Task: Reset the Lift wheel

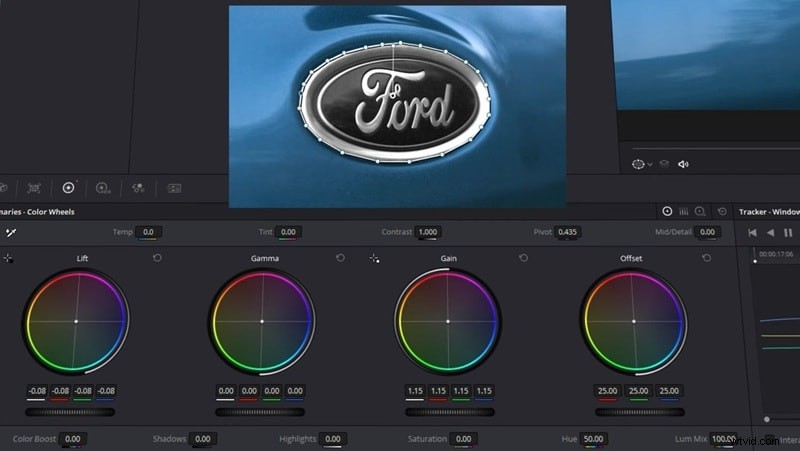Action: [x=157, y=258]
